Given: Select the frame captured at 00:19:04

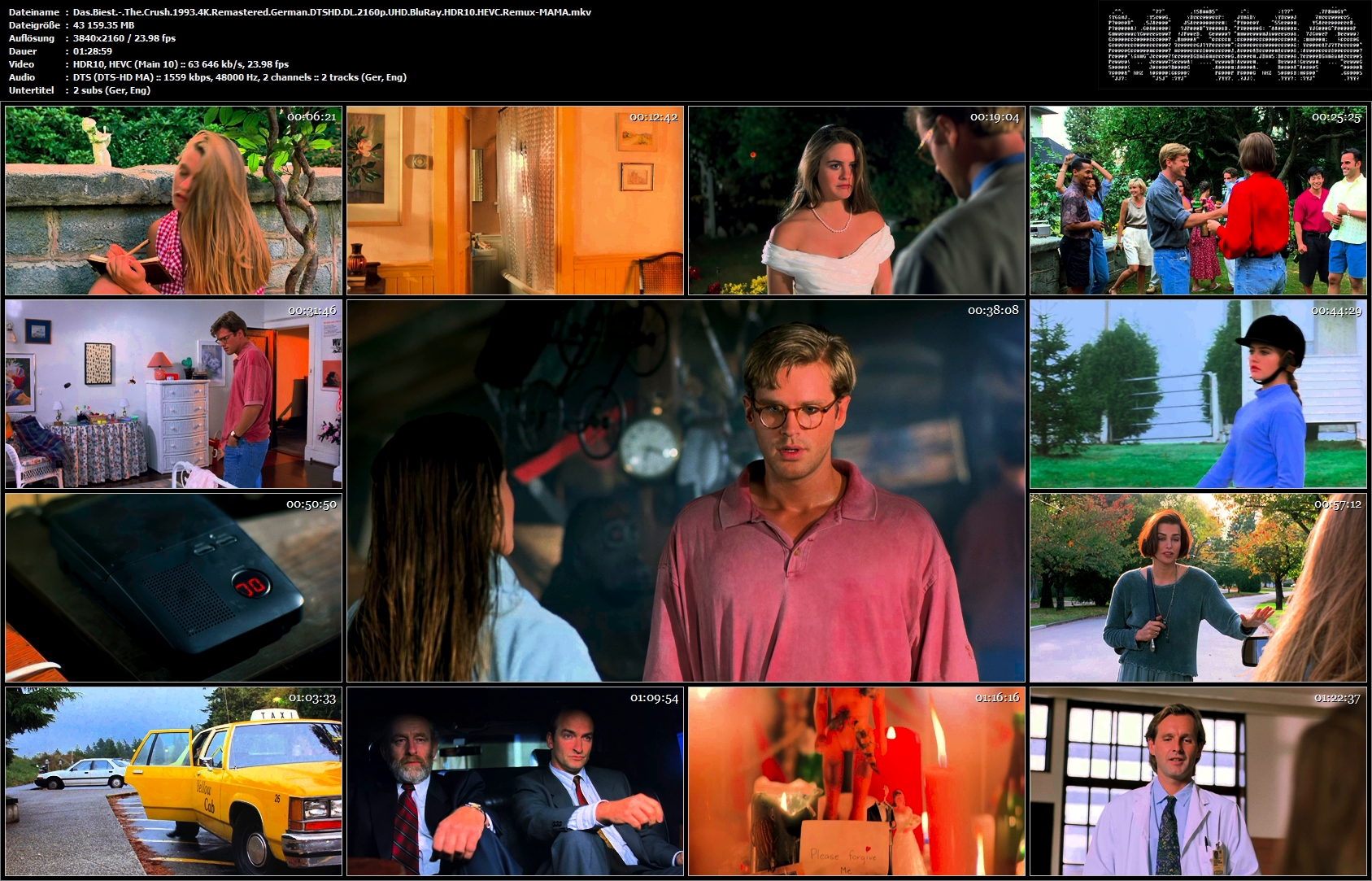Looking at the screenshot, I should [x=856, y=200].
